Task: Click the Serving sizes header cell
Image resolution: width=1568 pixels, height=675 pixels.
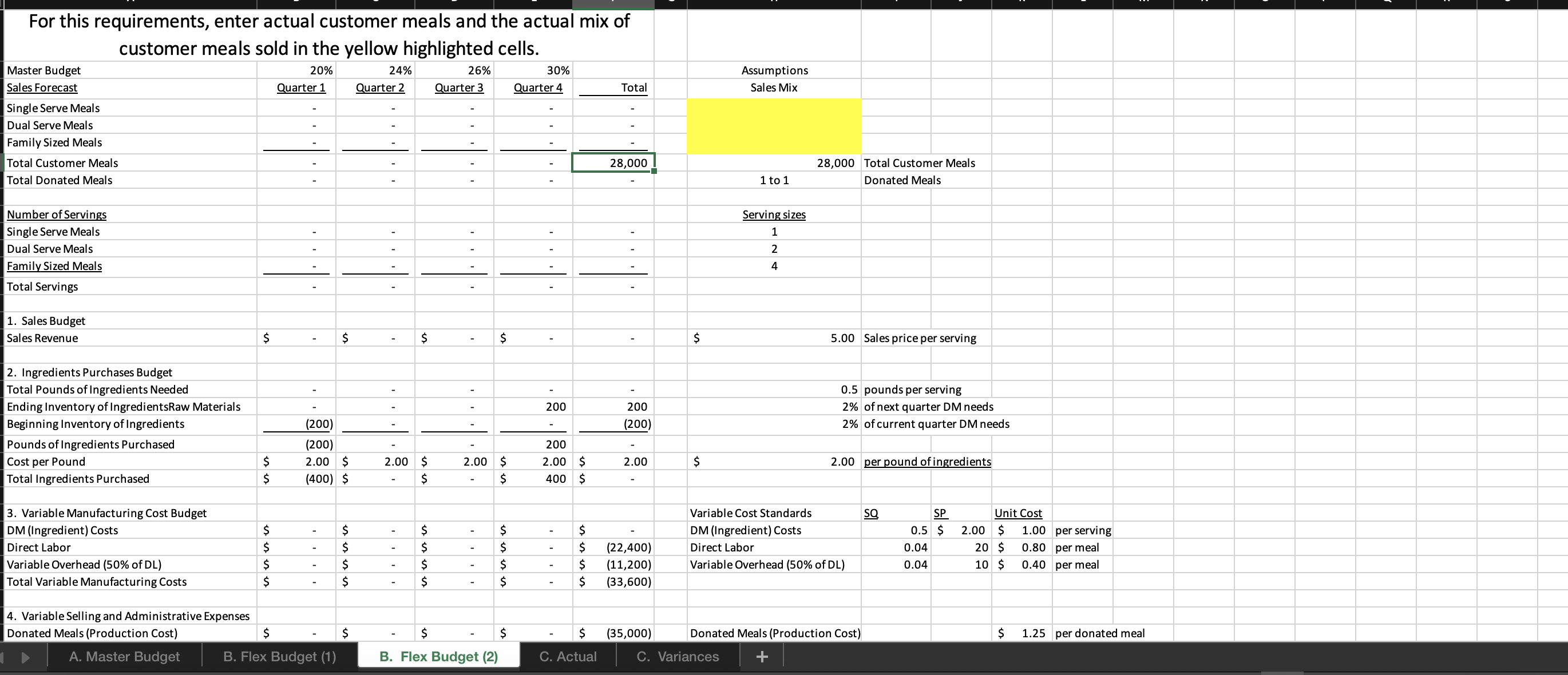Action: click(774, 215)
